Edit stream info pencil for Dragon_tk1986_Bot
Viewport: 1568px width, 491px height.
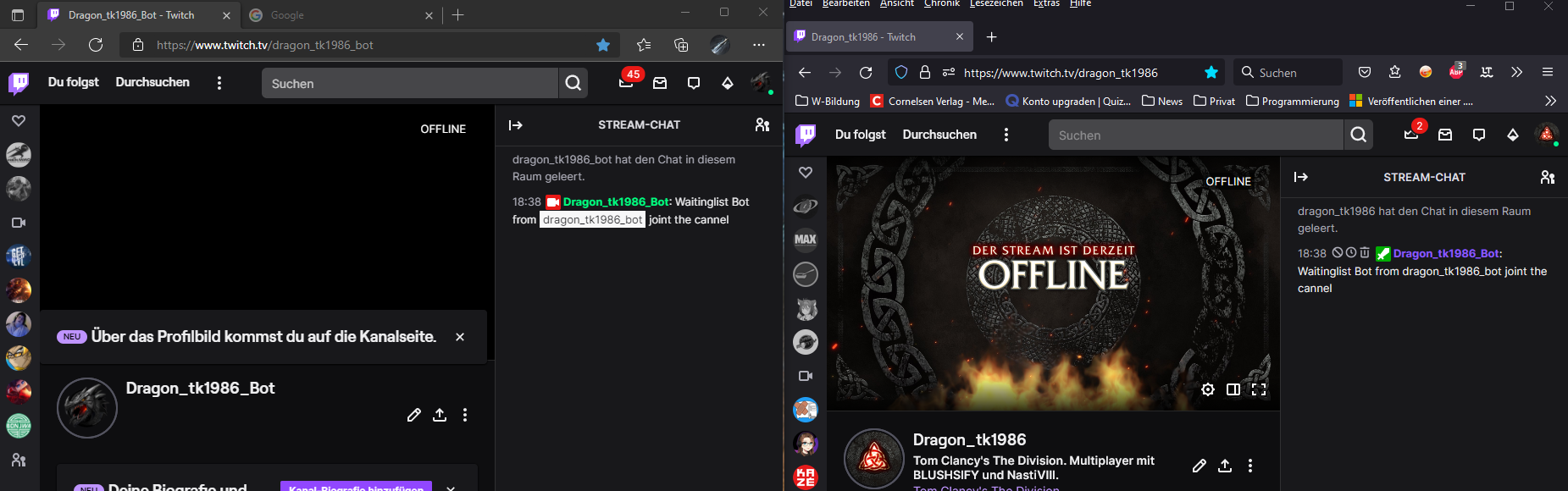(x=413, y=415)
